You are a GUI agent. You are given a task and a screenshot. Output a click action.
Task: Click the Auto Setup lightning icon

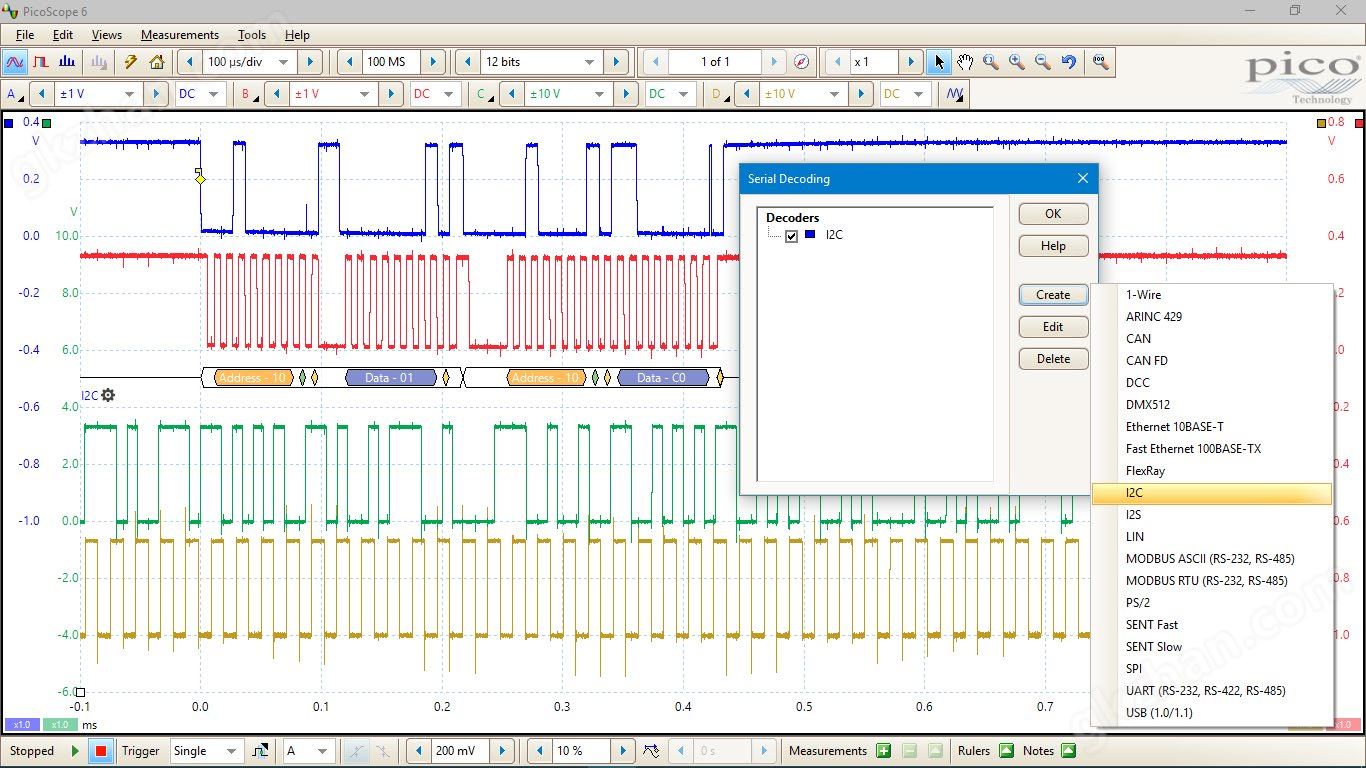tap(130, 62)
